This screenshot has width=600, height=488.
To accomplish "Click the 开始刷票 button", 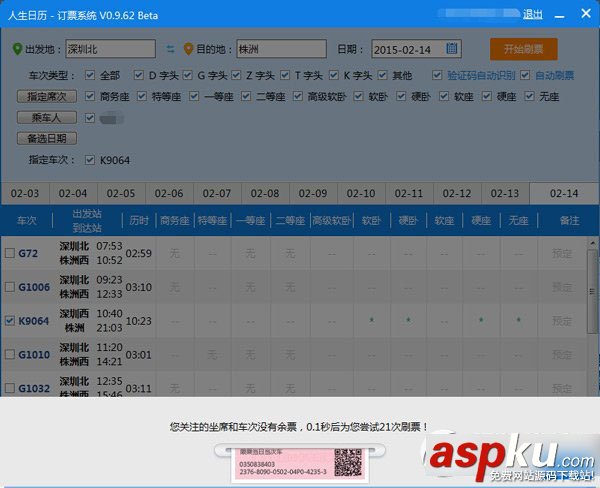I will pyautogui.click(x=523, y=49).
